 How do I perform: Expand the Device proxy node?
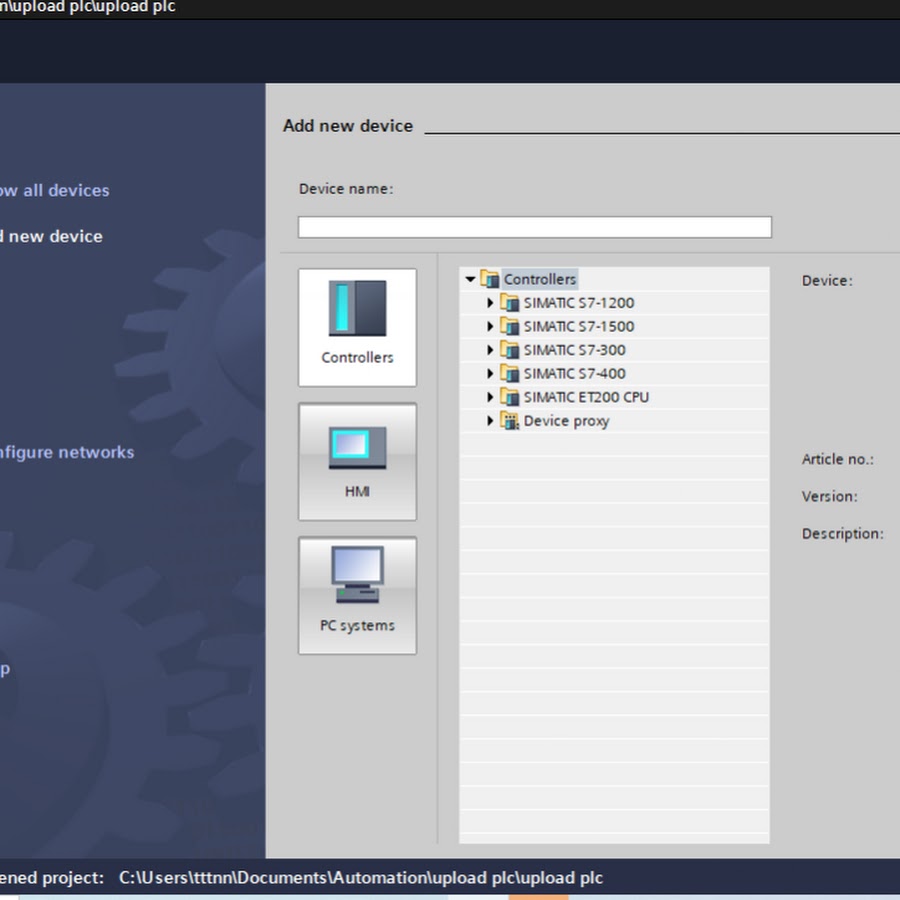490,420
